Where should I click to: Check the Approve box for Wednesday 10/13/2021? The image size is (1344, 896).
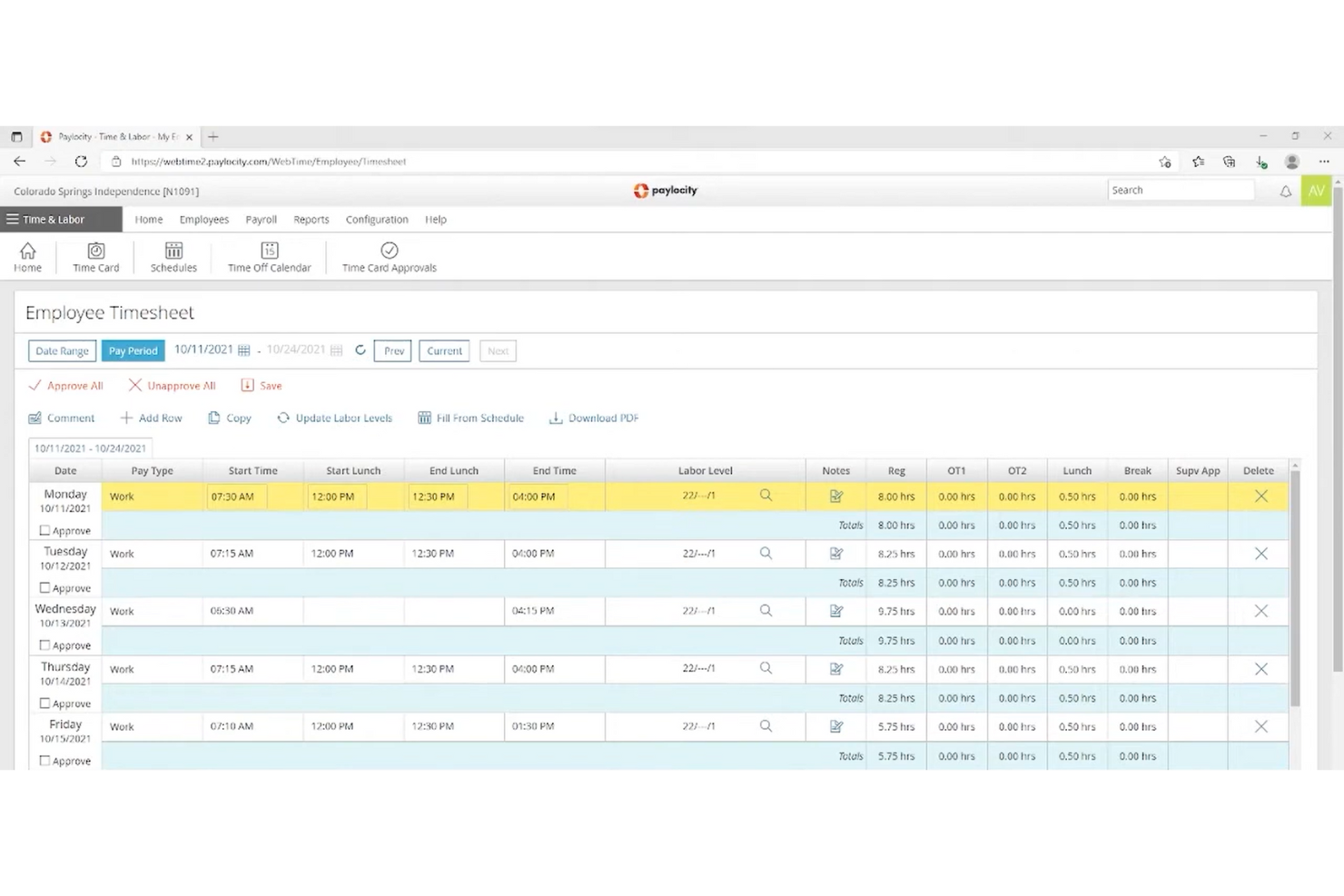(44, 645)
